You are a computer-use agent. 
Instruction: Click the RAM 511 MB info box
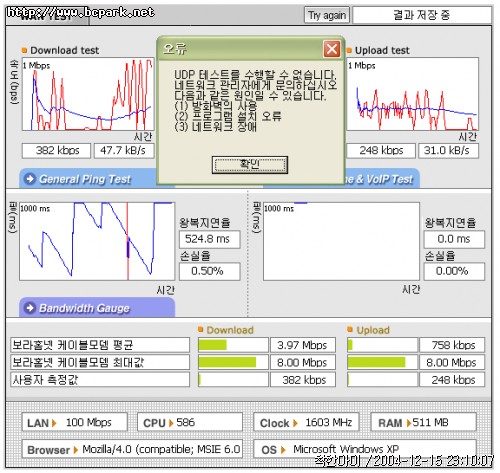tap(423, 422)
